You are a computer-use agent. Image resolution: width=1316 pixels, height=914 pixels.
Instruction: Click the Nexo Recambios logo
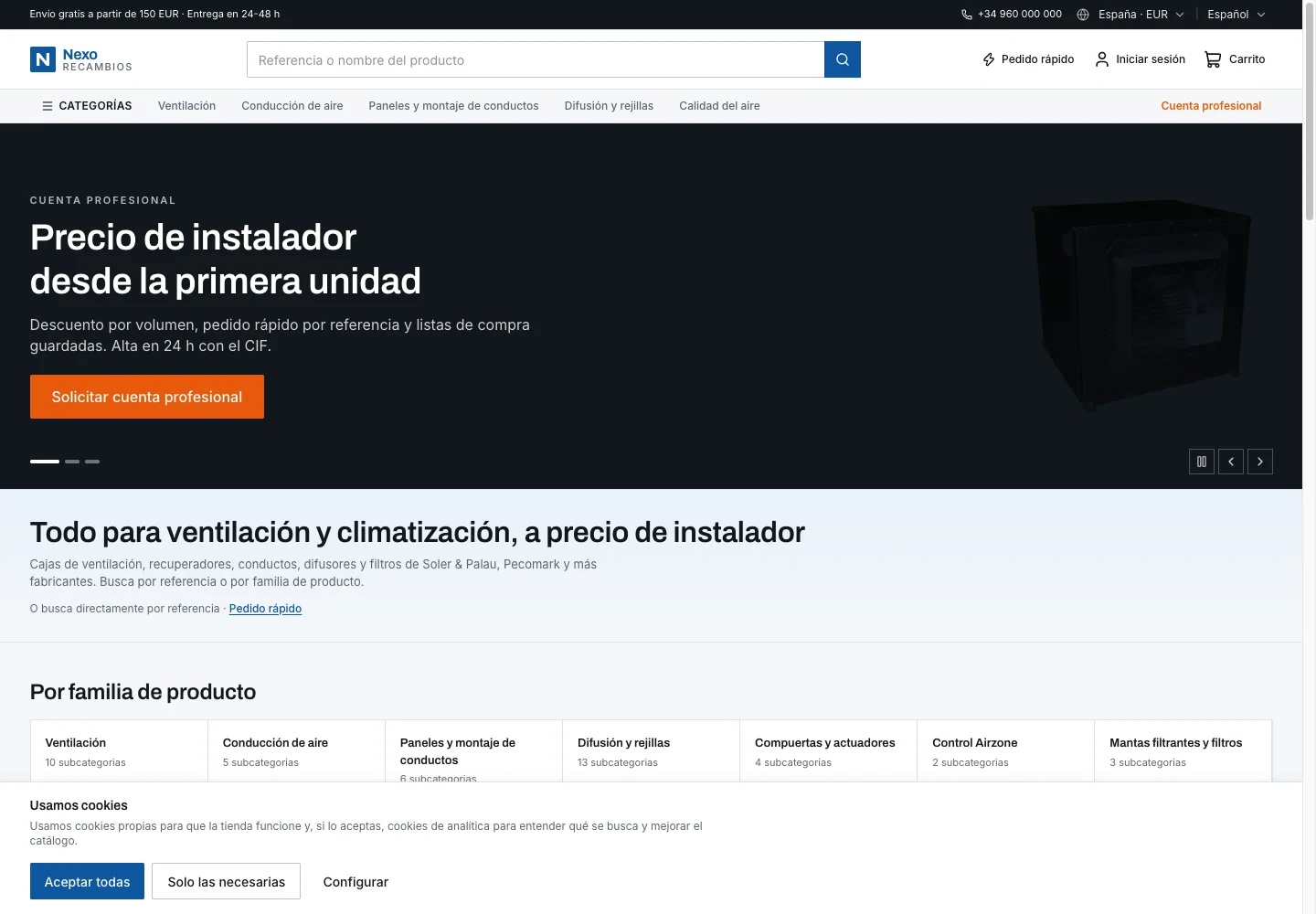coord(81,59)
